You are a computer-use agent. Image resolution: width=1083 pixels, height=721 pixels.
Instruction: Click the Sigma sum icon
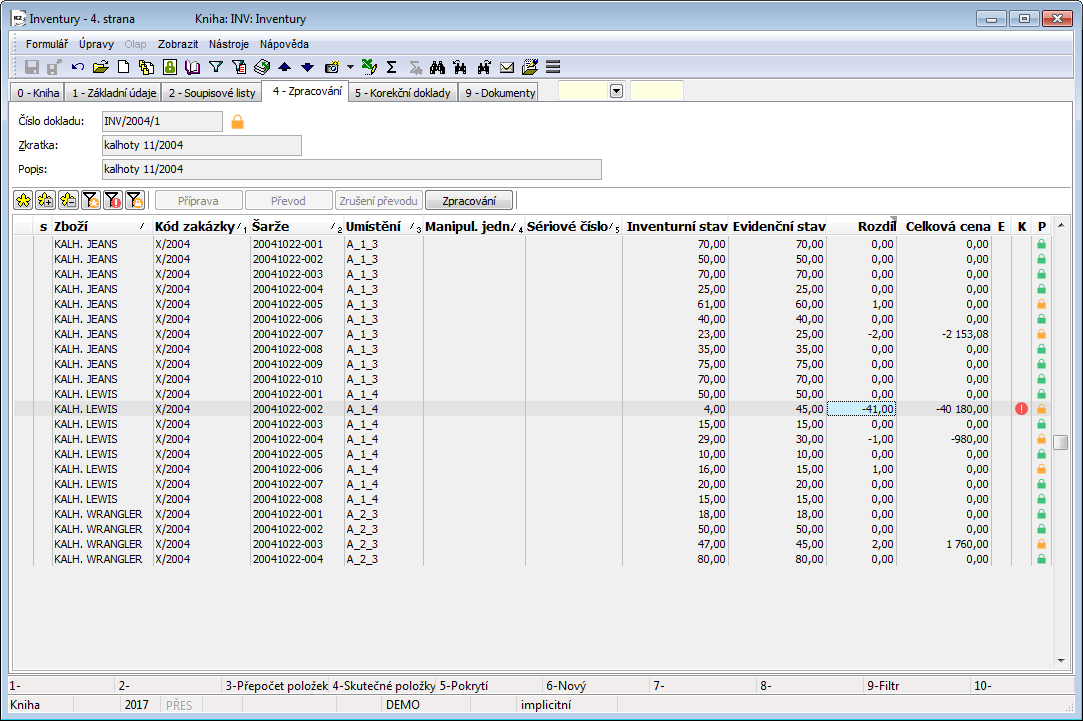[x=392, y=67]
